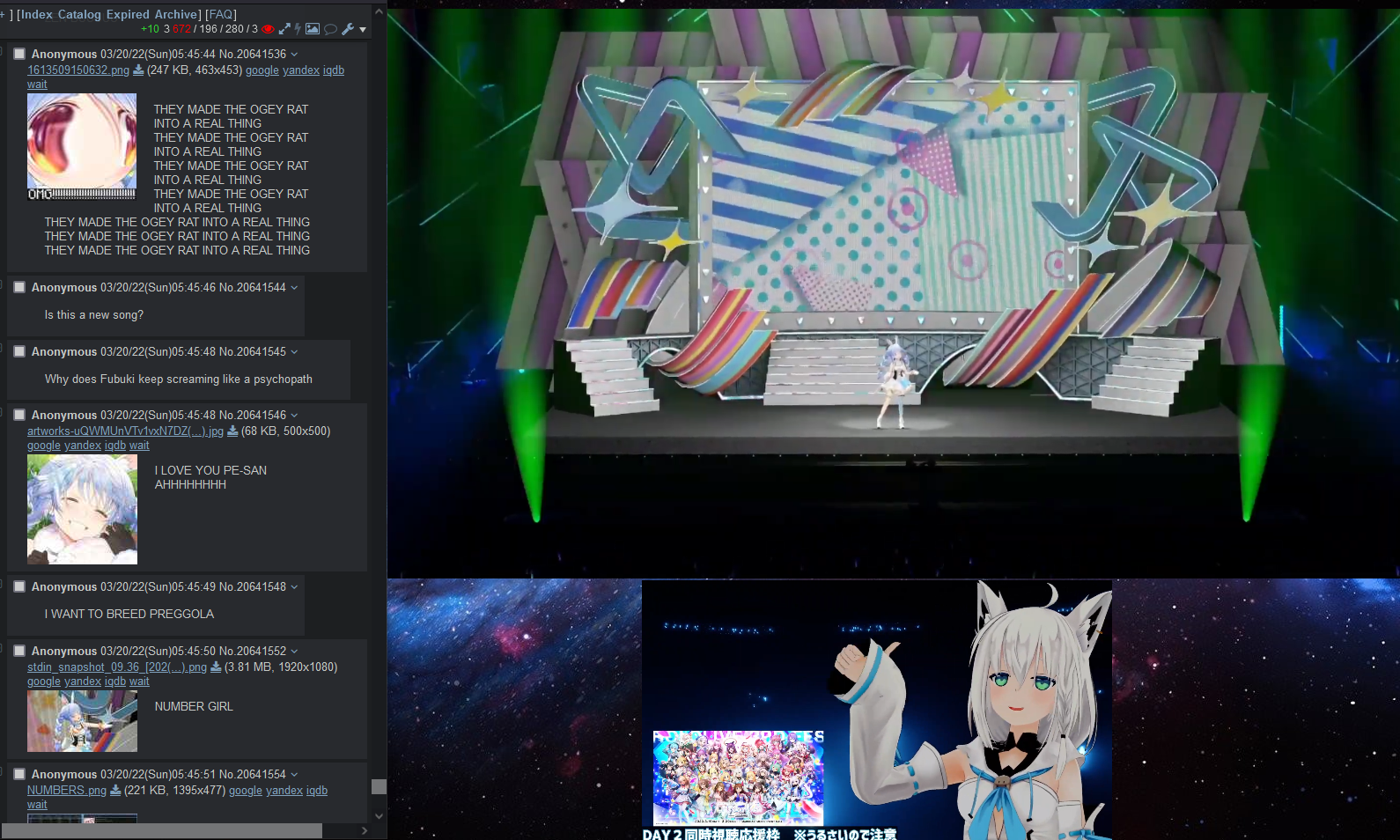1400x840 pixels.
Task: Open the 1613509150632.png file link
Action: 78,70
